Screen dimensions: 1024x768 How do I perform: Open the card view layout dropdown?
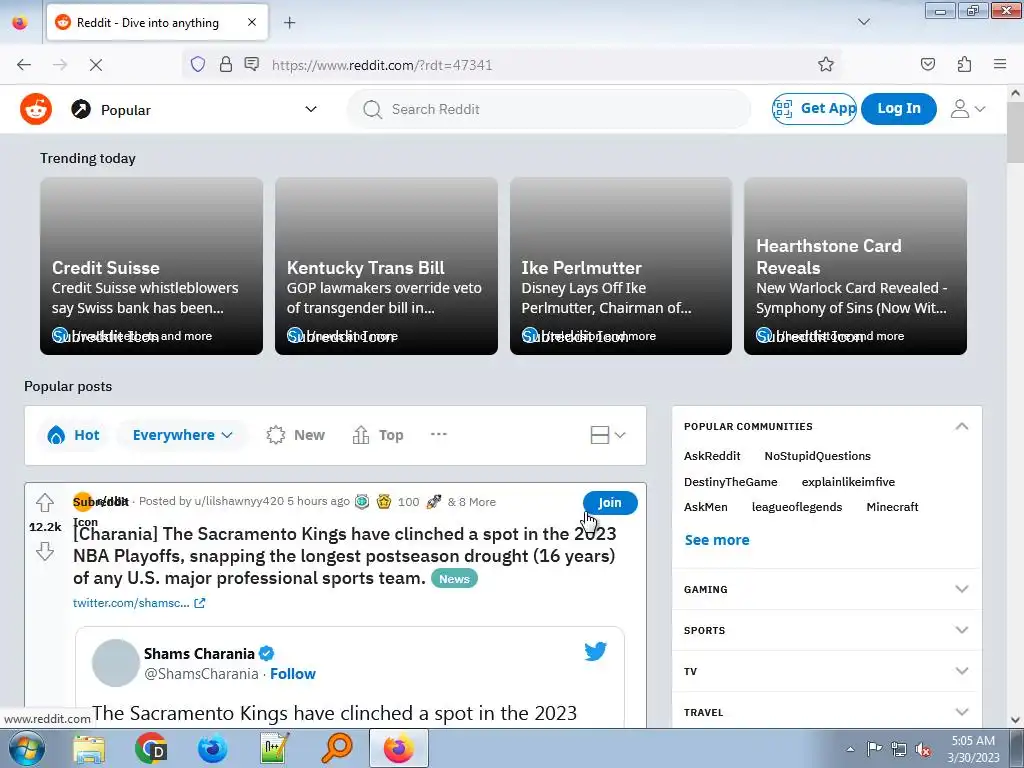pos(607,435)
